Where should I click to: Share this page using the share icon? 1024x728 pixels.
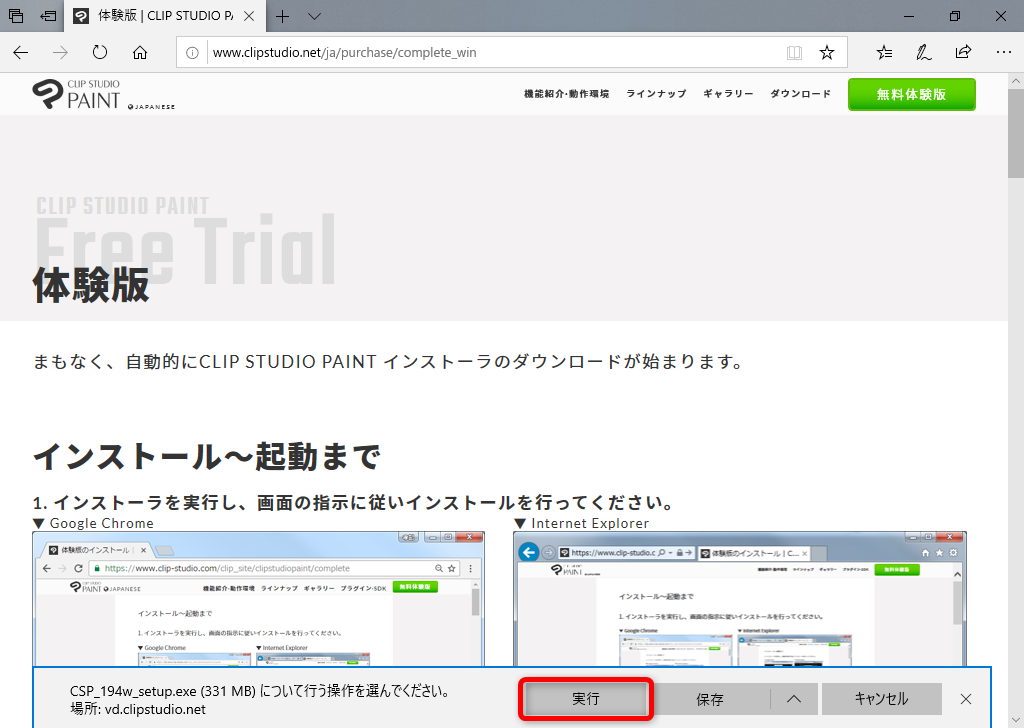point(962,52)
